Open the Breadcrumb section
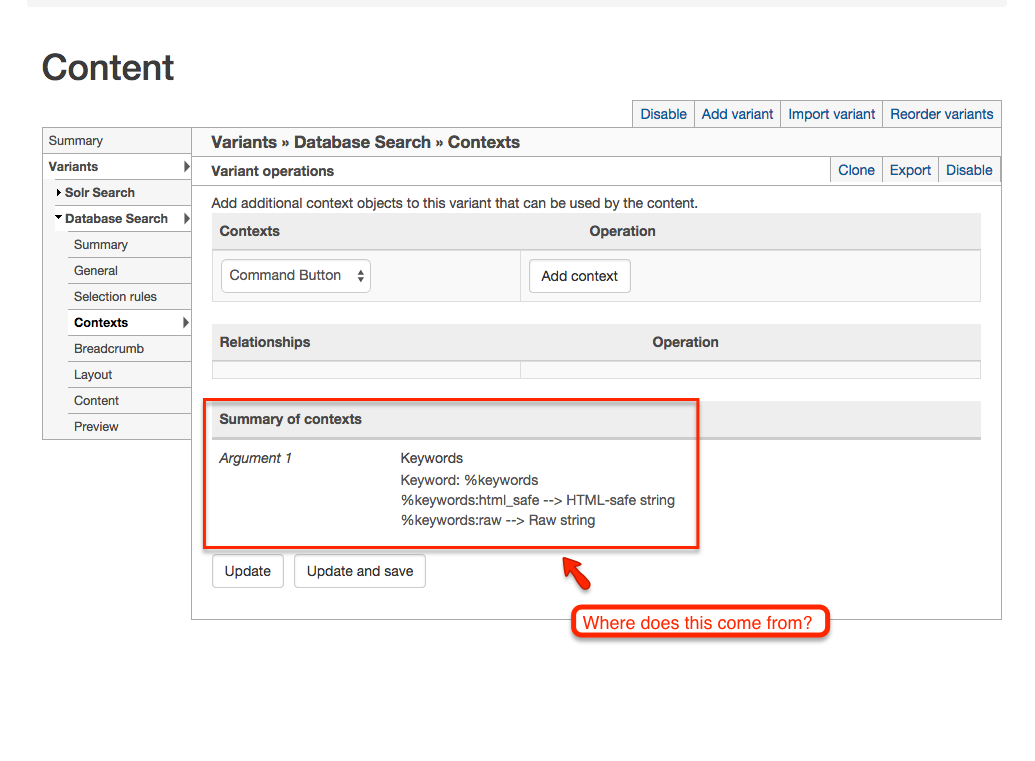The width and height of the screenshot is (1035, 761). click(x=108, y=348)
